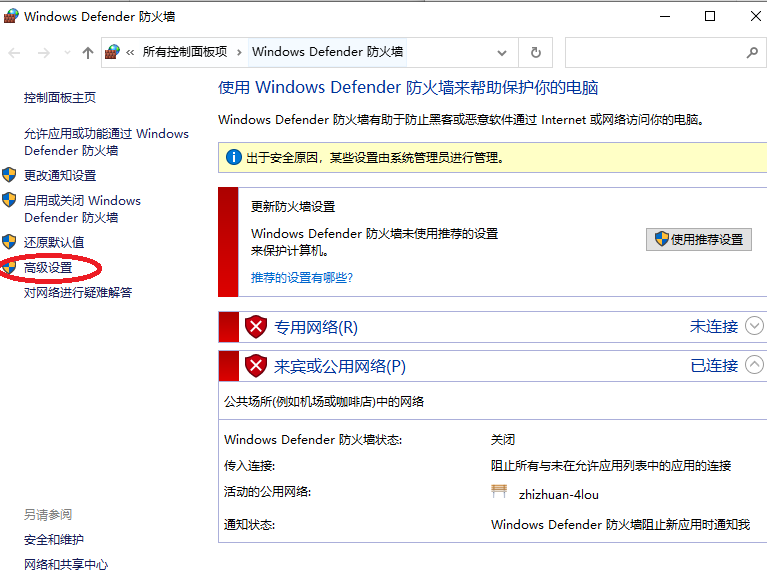The width and height of the screenshot is (767, 579).
Task: Click the 未连接 status text
Action: 714,326
